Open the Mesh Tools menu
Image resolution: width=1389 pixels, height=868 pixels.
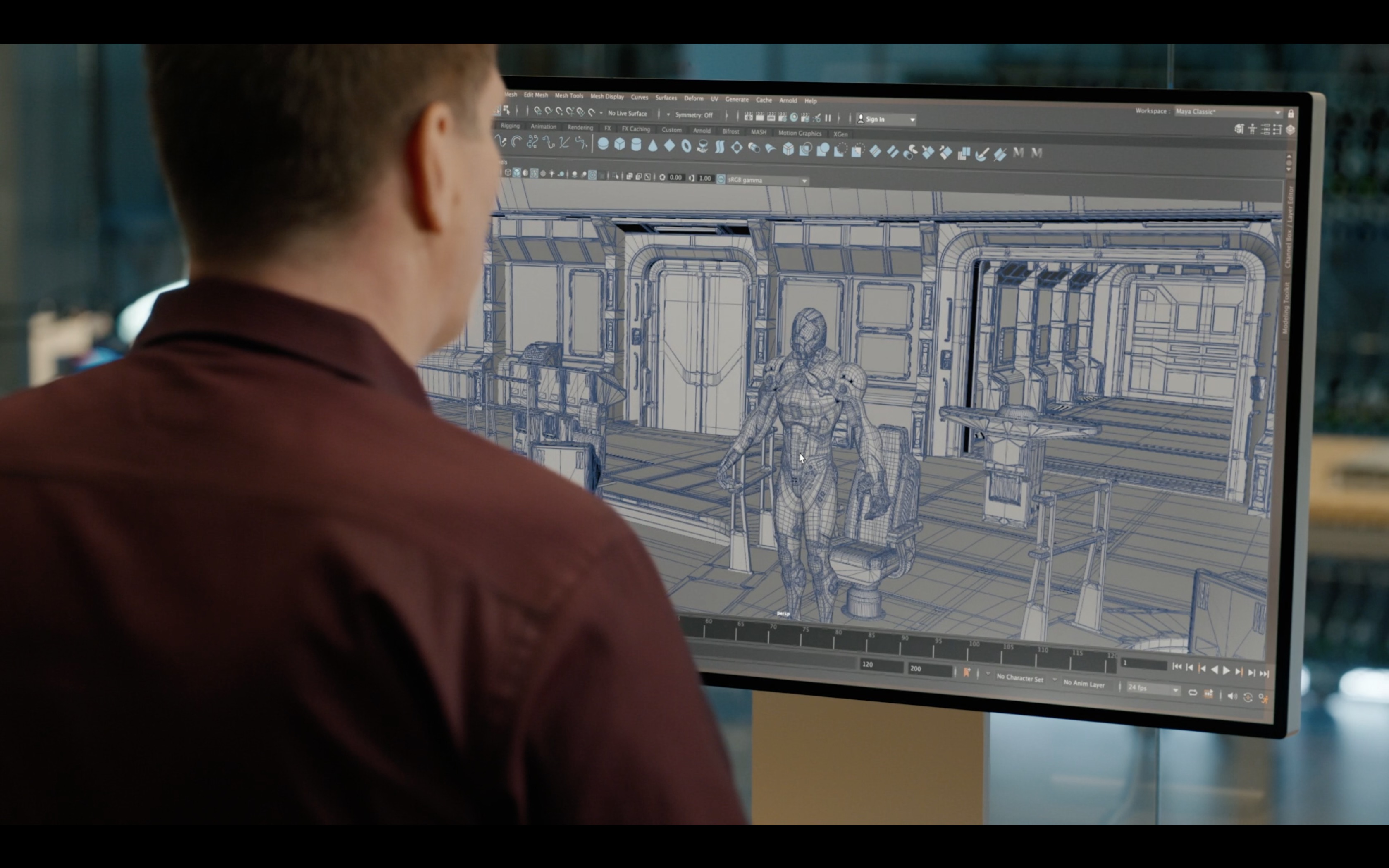[569, 95]
